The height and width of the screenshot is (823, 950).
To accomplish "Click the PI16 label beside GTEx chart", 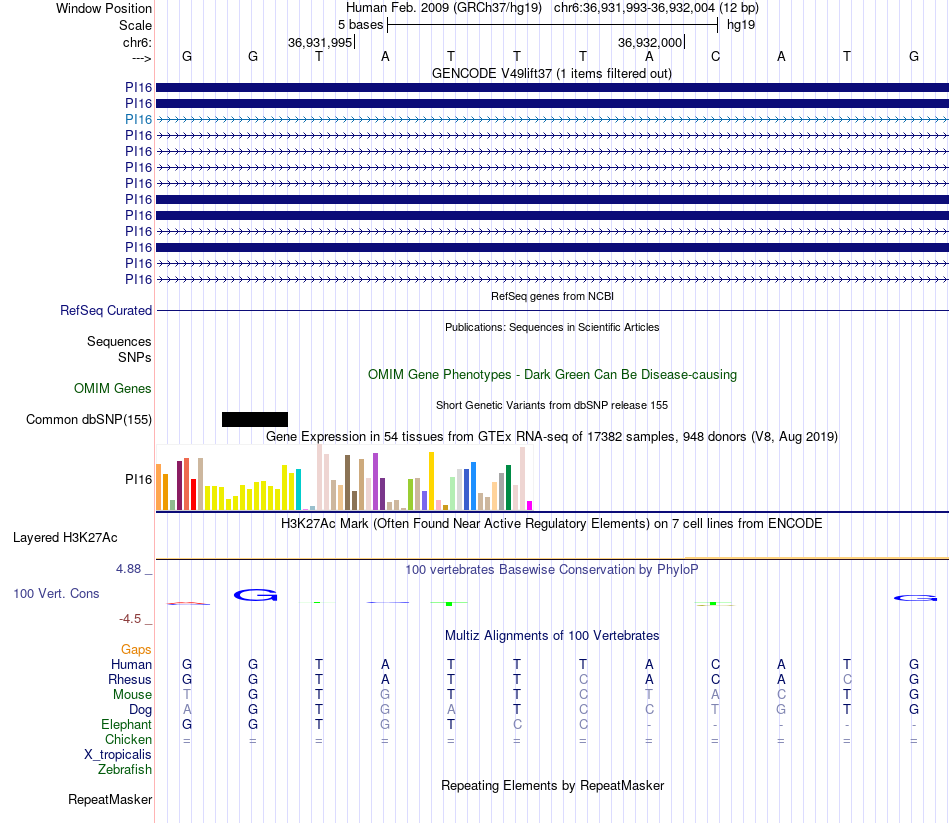I will [138, 479].
